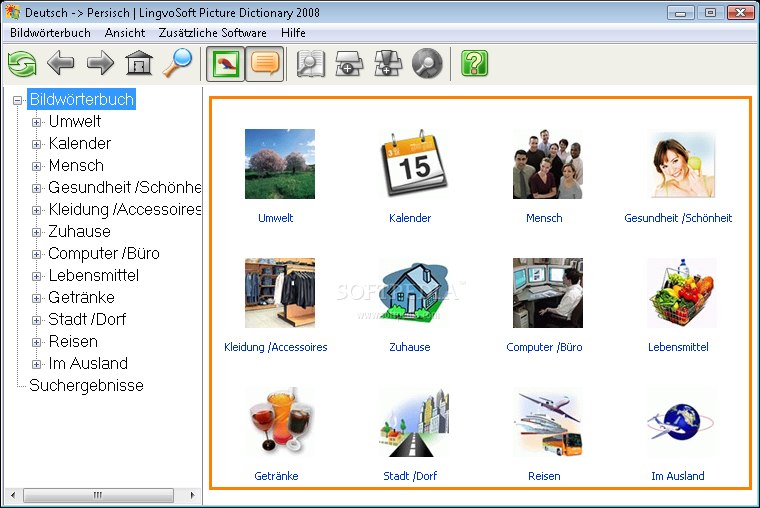Open the Im Ausland link
This screenshot has width=760, height=508.
pyautogui.click(x=678, y=476)
